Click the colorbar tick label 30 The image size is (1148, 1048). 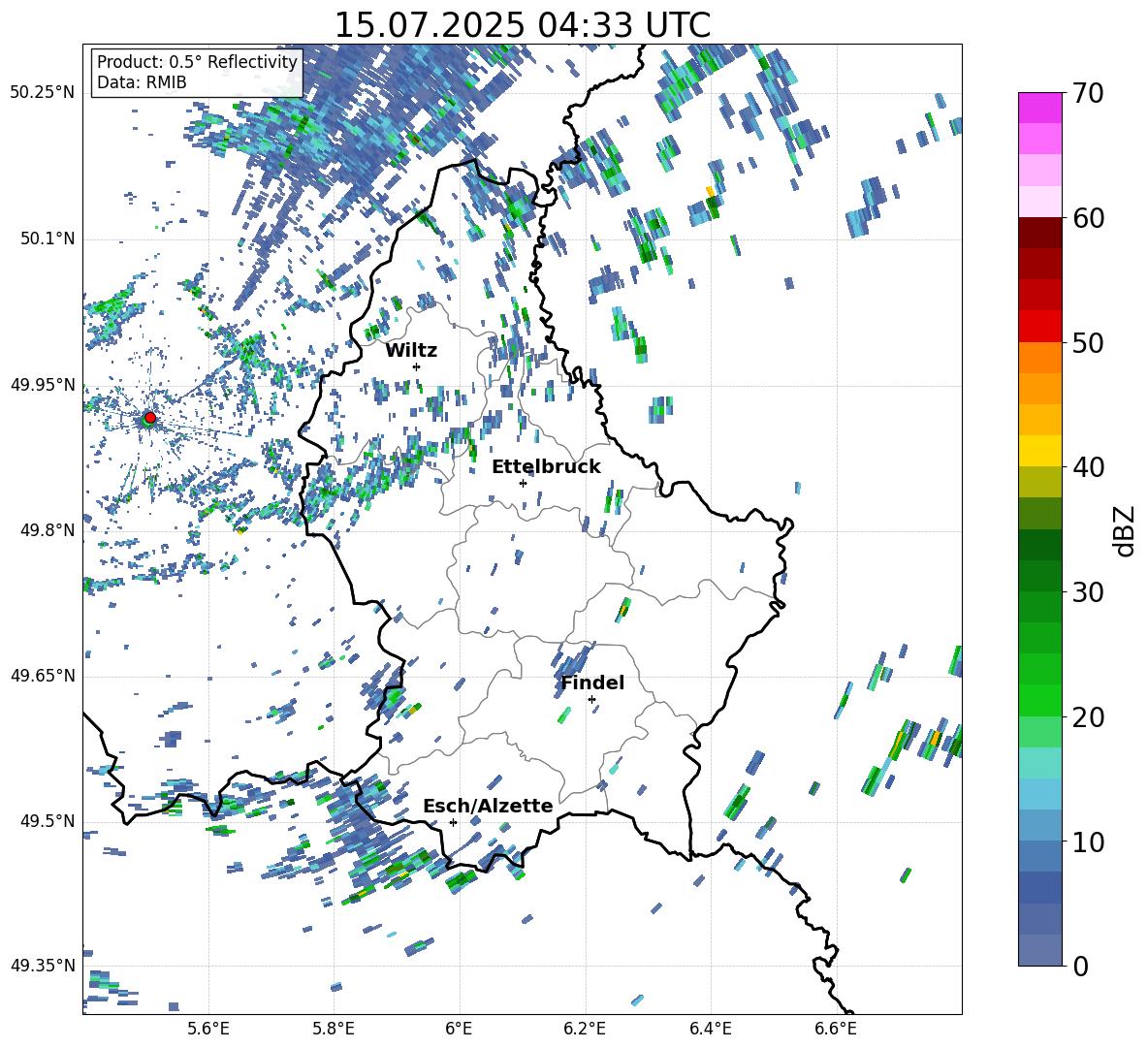(x=1088, y=592)
